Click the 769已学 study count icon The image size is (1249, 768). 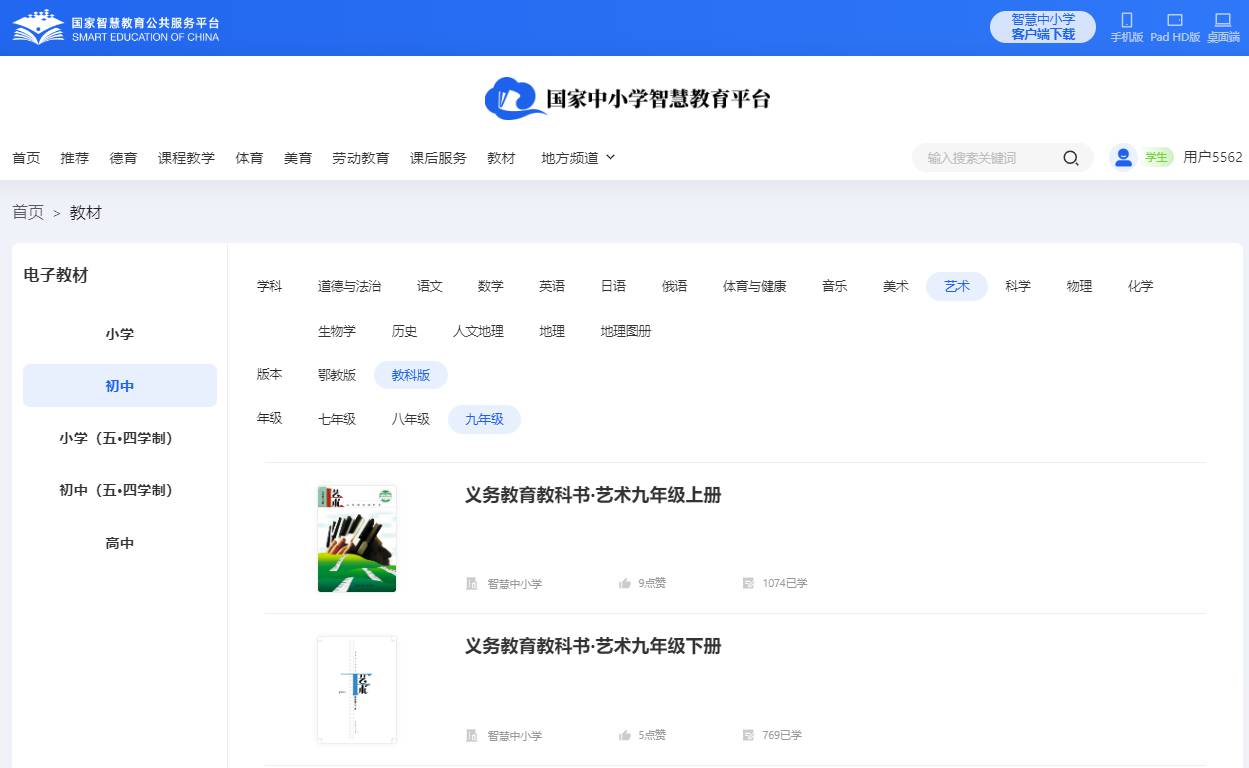point(748,735)
